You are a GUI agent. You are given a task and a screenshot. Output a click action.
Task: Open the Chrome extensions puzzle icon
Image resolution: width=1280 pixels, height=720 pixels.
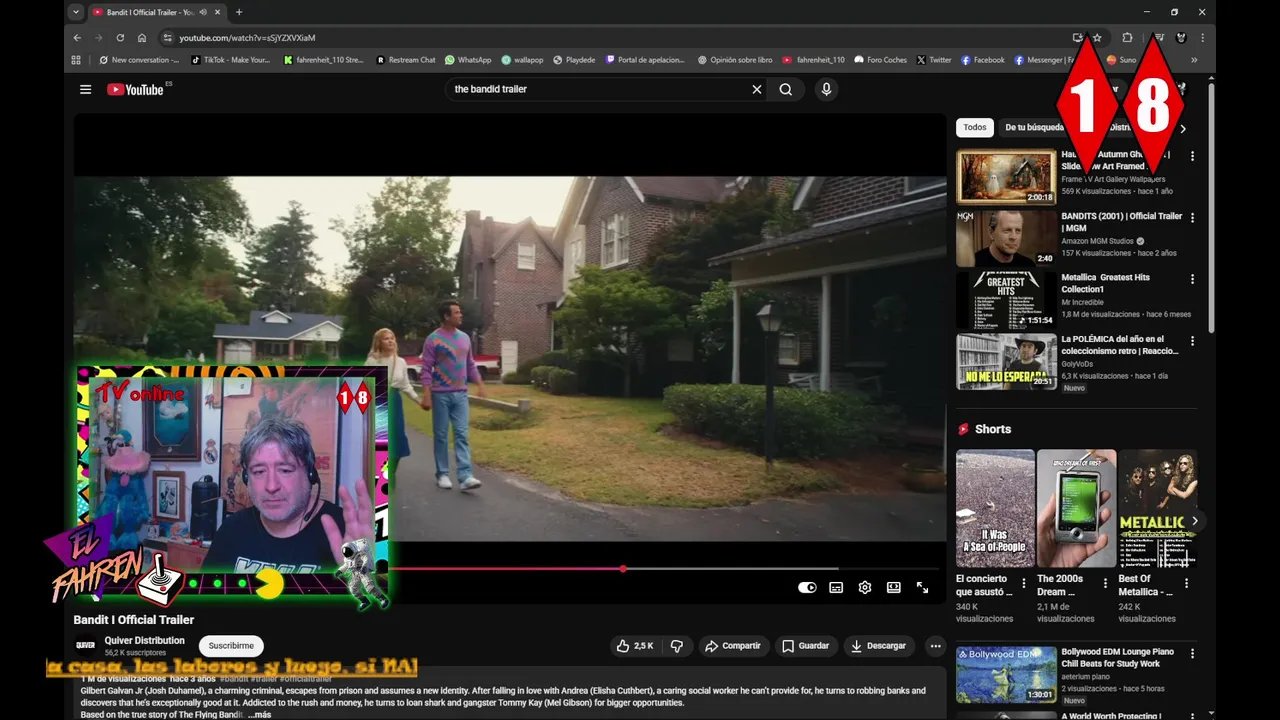point(1127,38)
